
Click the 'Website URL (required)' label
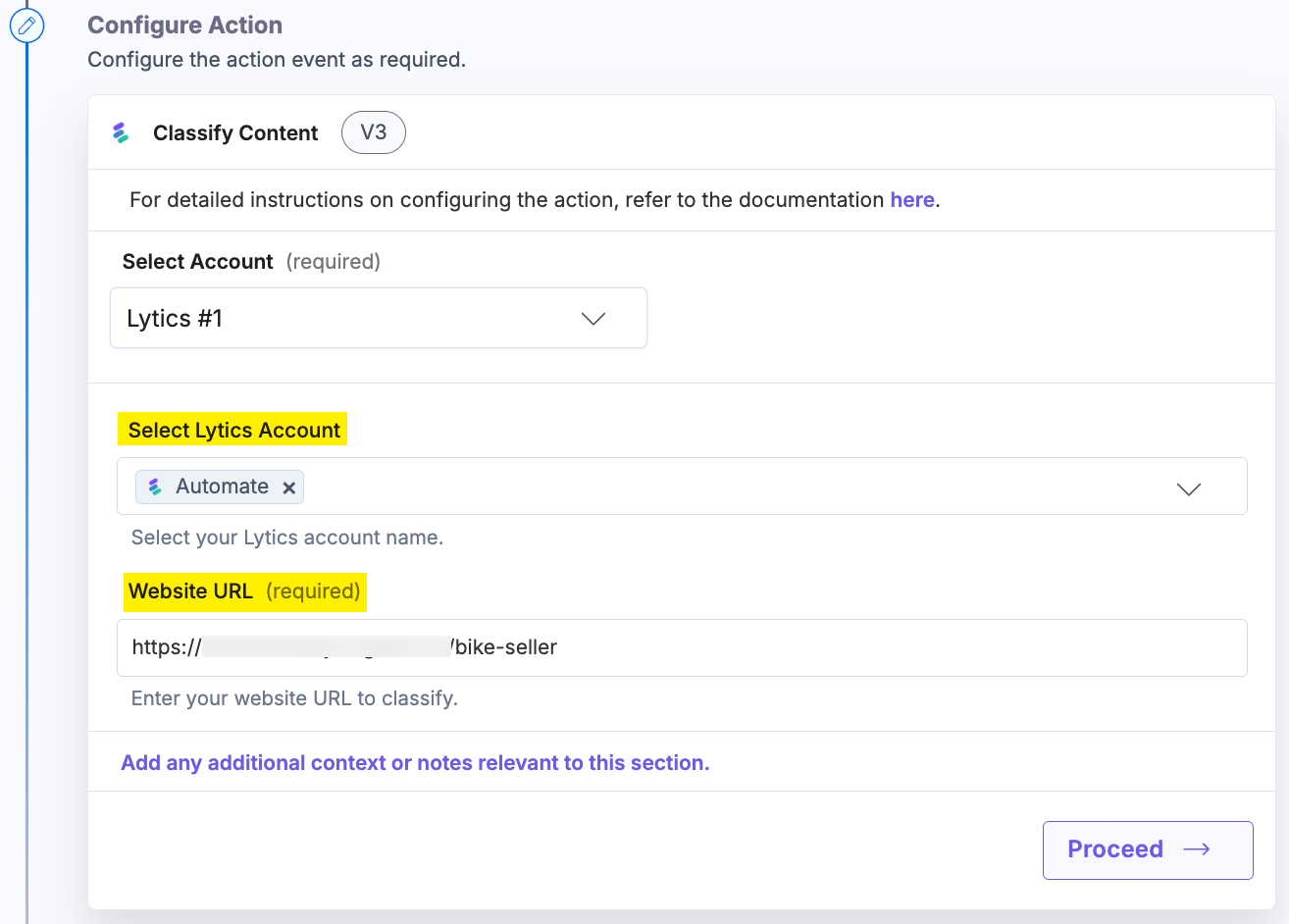243,591
